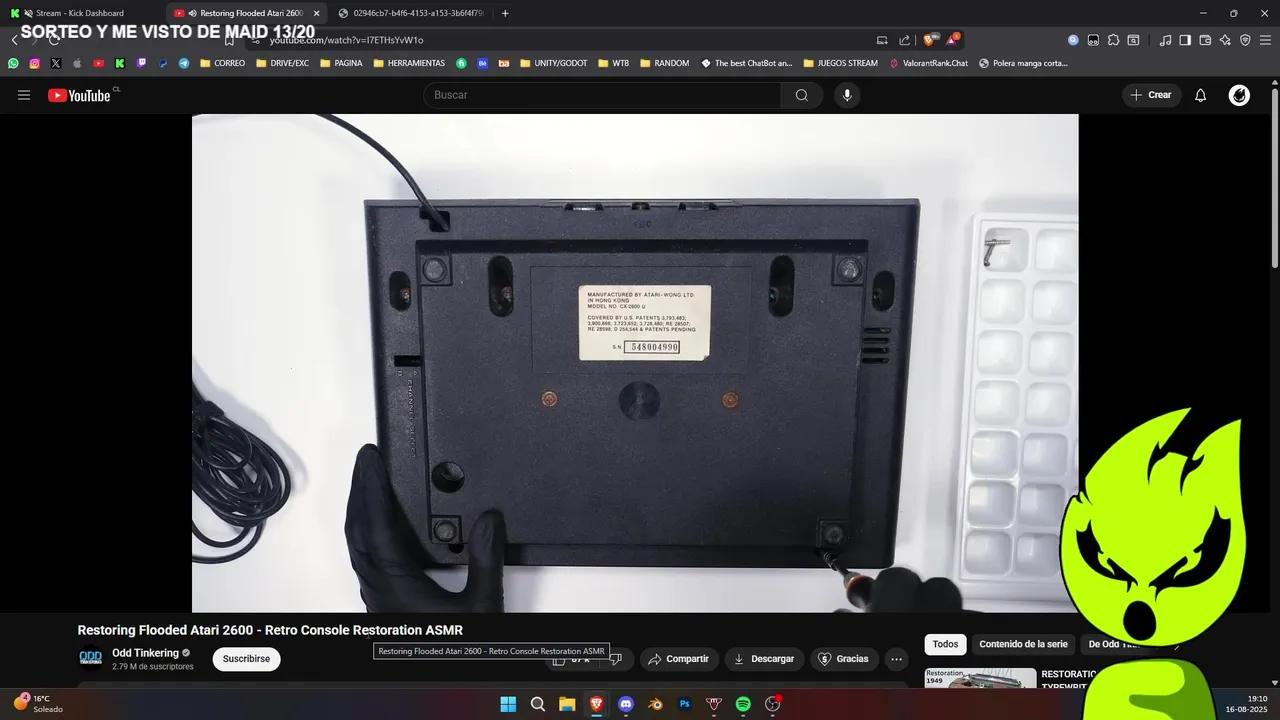Image resolution: width=1280 pixels, height=720 pixels.
Task: Open the Odd Tinkering channel name link
Action: tap(145, 653)
